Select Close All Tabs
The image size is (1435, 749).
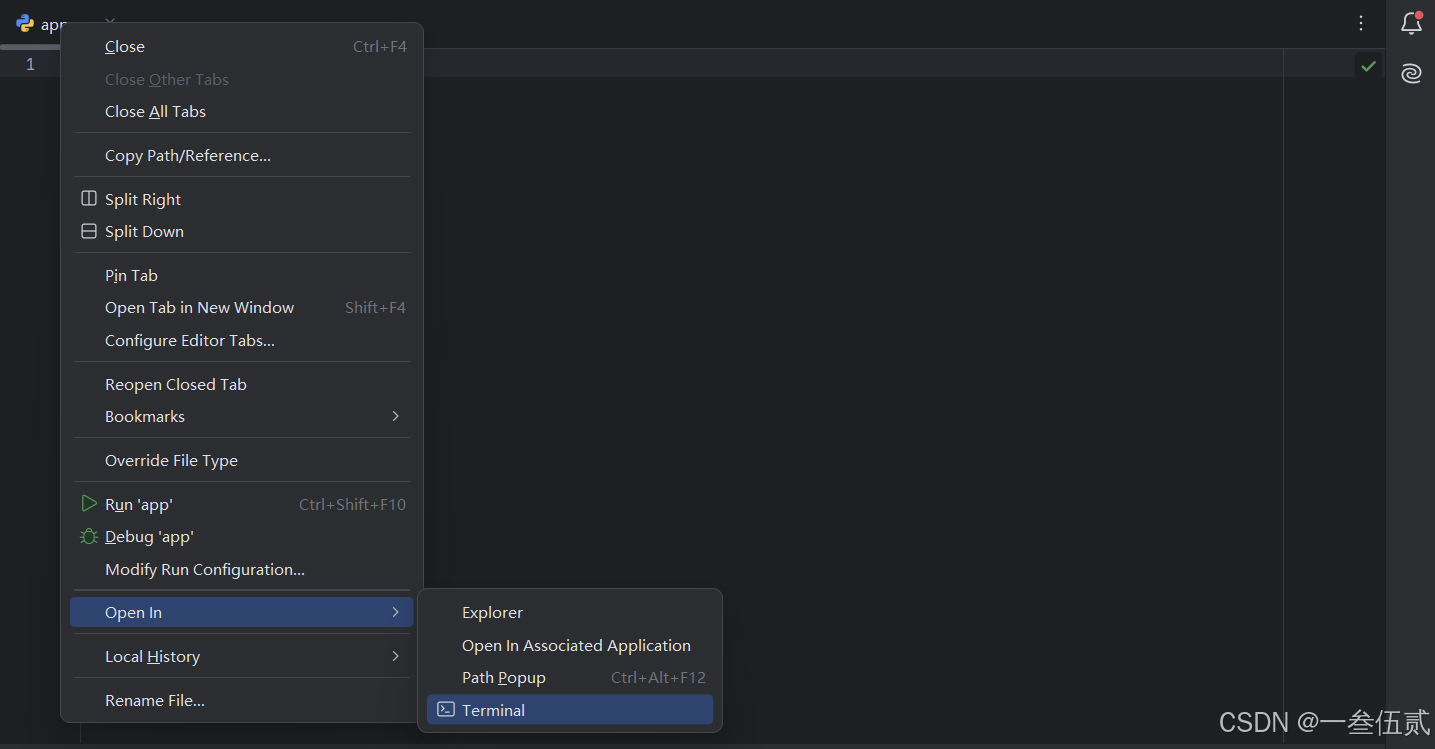242,111
